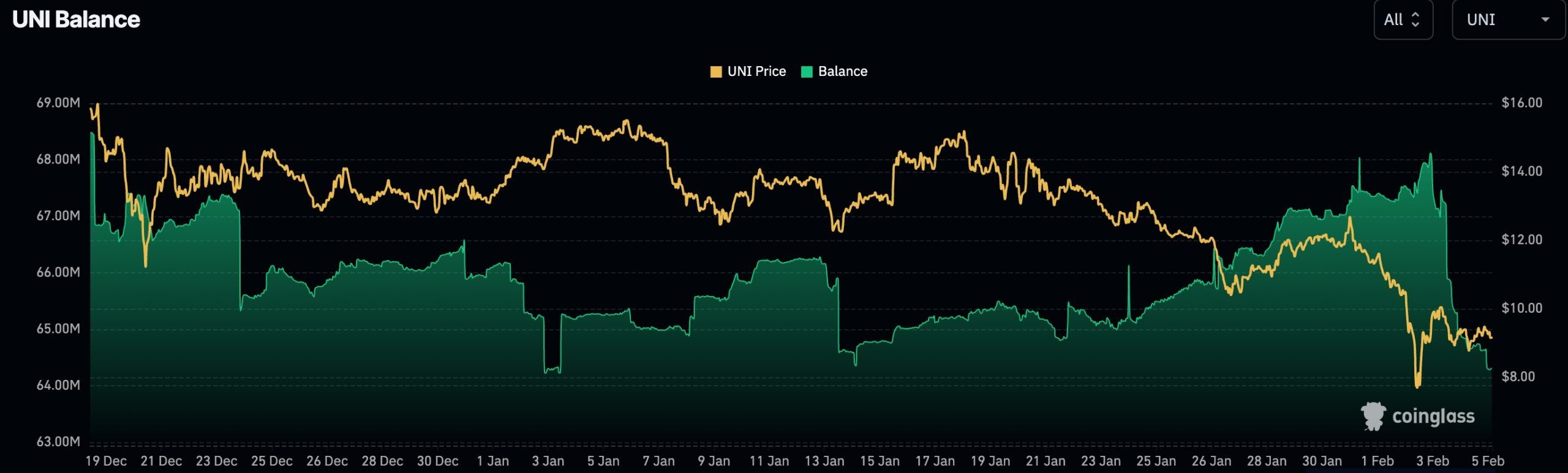Toggle the UNI Price legend series
The width and height of the screenshot is (1568, 473).
[748, 72]
